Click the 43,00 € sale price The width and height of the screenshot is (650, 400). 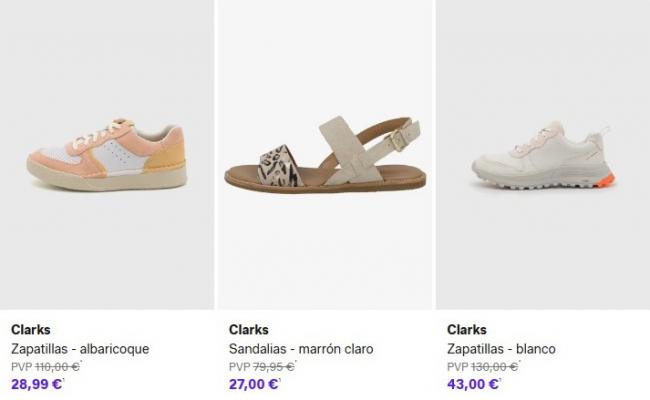pyautogui.click(x=473, y=383)
